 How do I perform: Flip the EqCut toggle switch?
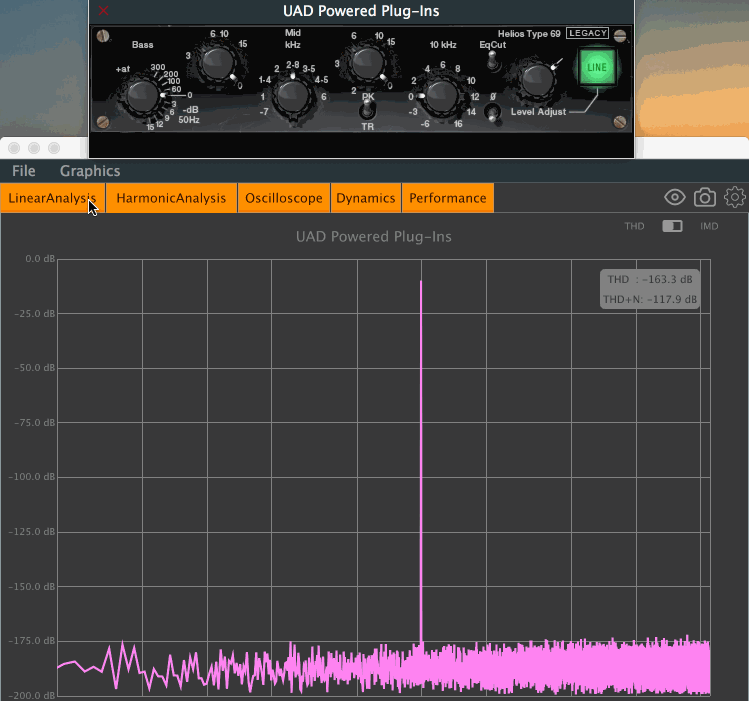click(x=492, y=61)
